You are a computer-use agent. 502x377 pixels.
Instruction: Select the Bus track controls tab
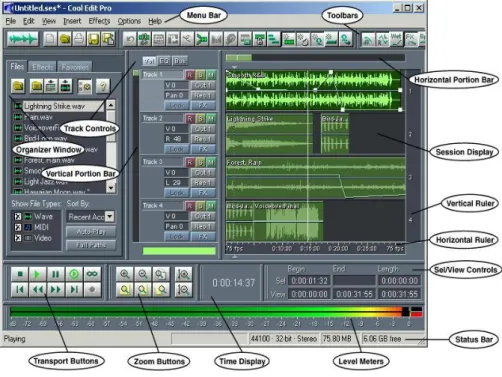pos(180,61)
